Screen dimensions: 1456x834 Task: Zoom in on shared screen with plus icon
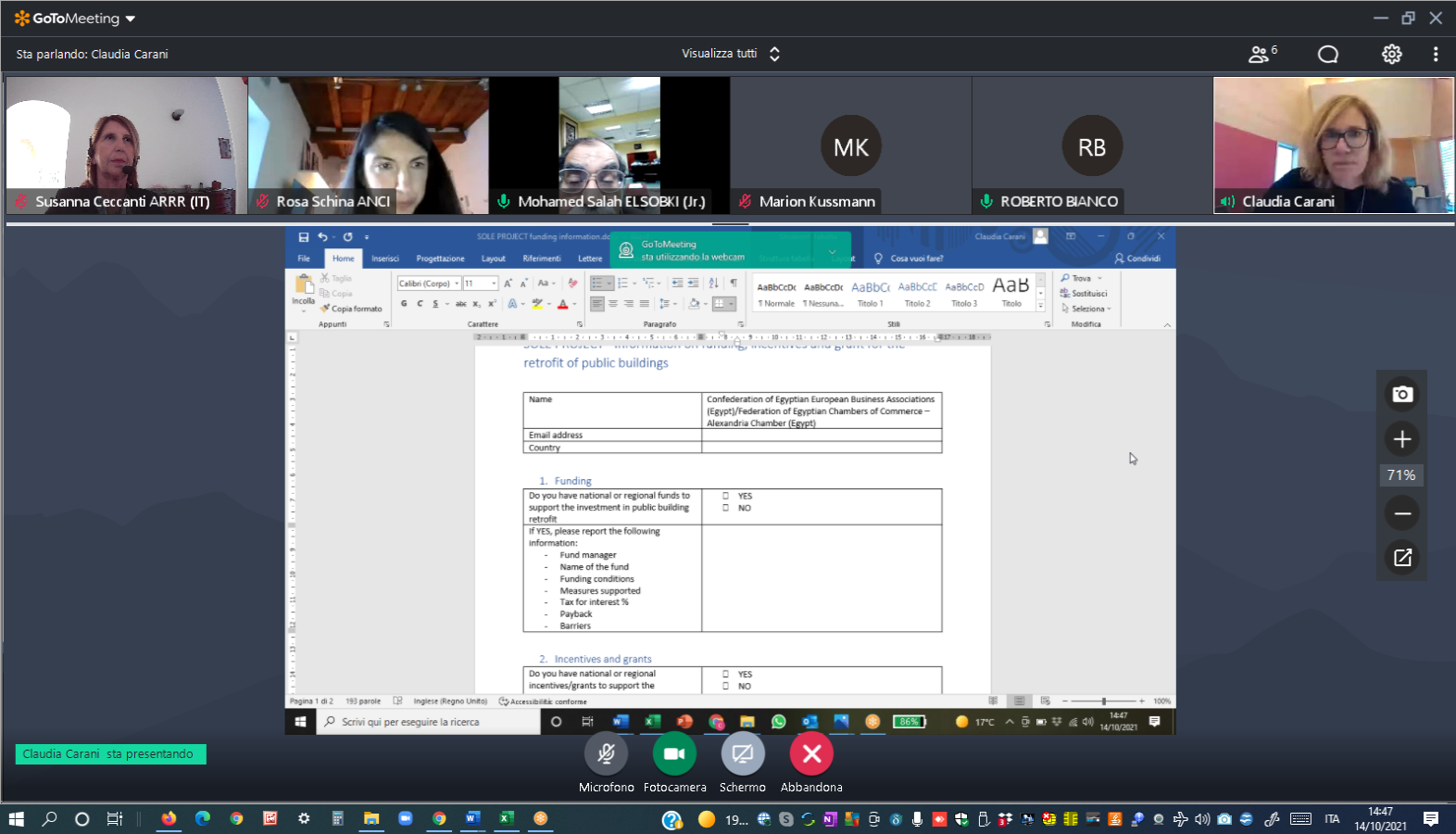[x=1402, y=439]
